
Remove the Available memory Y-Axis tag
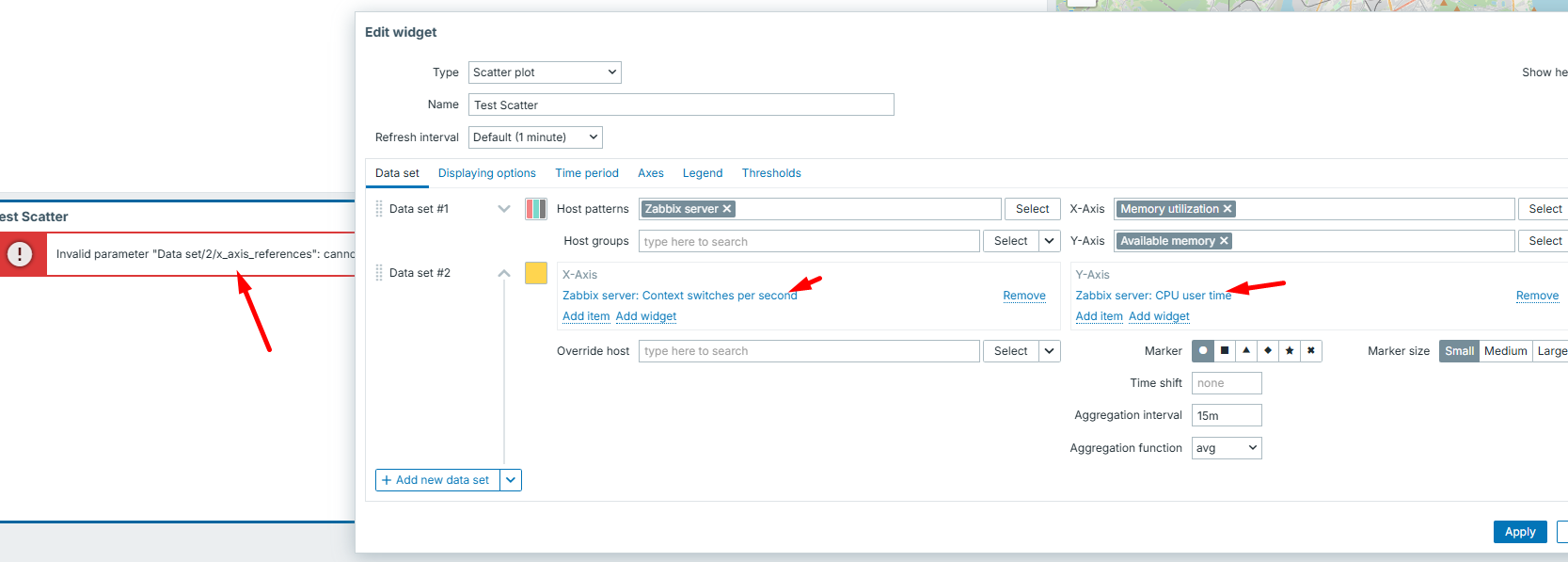point(1224,241)
